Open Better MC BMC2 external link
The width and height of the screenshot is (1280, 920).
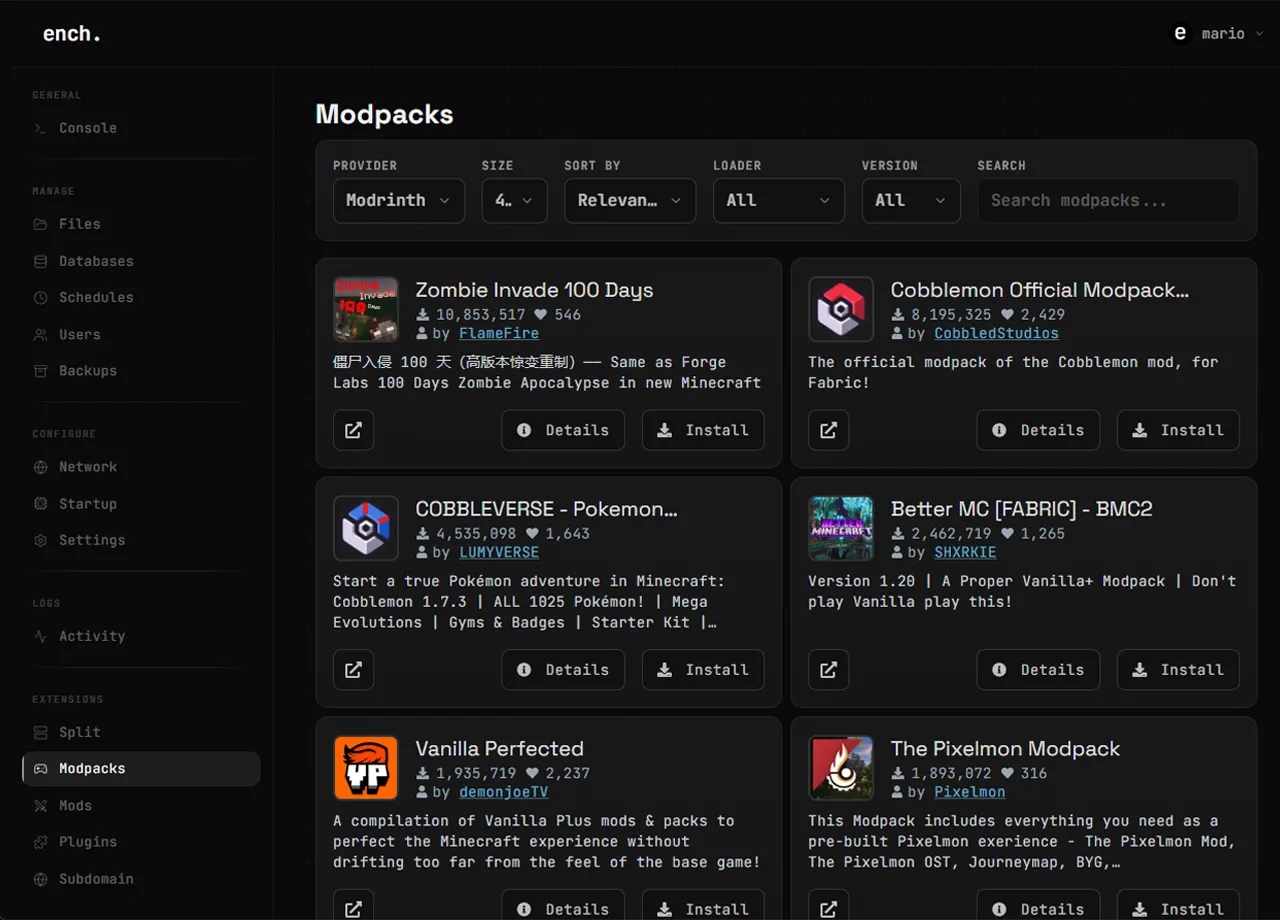(x=828, y=670)
